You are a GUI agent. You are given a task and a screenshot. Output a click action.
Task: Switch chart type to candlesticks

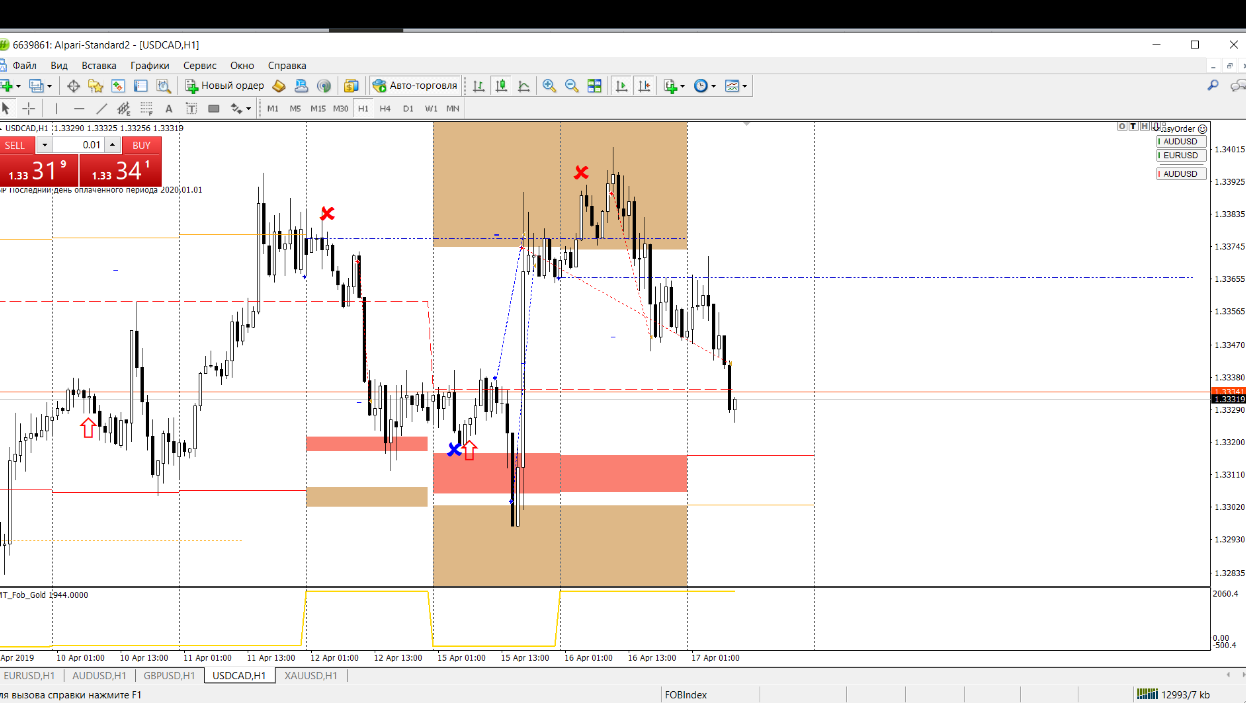point(501,86)
